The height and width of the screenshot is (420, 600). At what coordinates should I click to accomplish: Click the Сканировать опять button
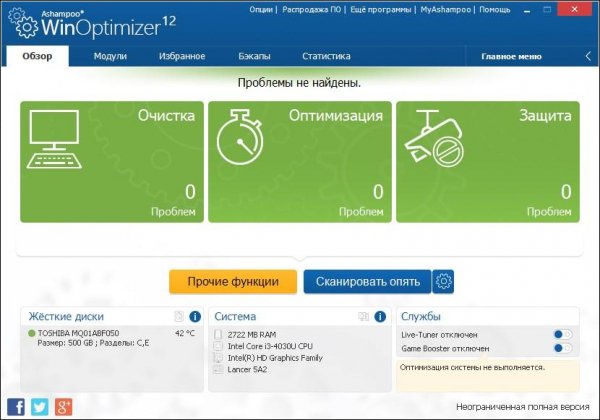pos(367,282)
